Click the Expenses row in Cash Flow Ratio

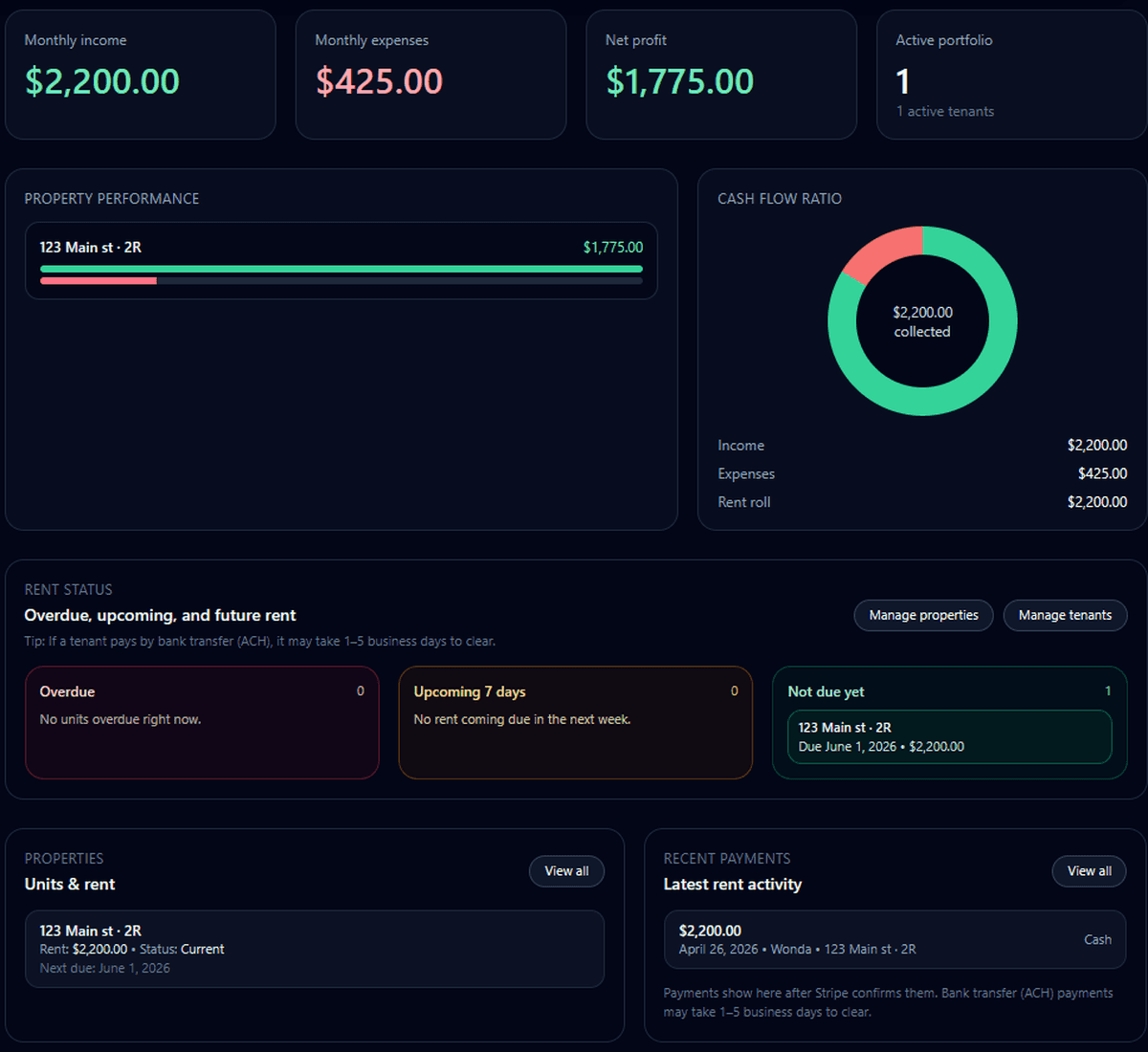922,474
